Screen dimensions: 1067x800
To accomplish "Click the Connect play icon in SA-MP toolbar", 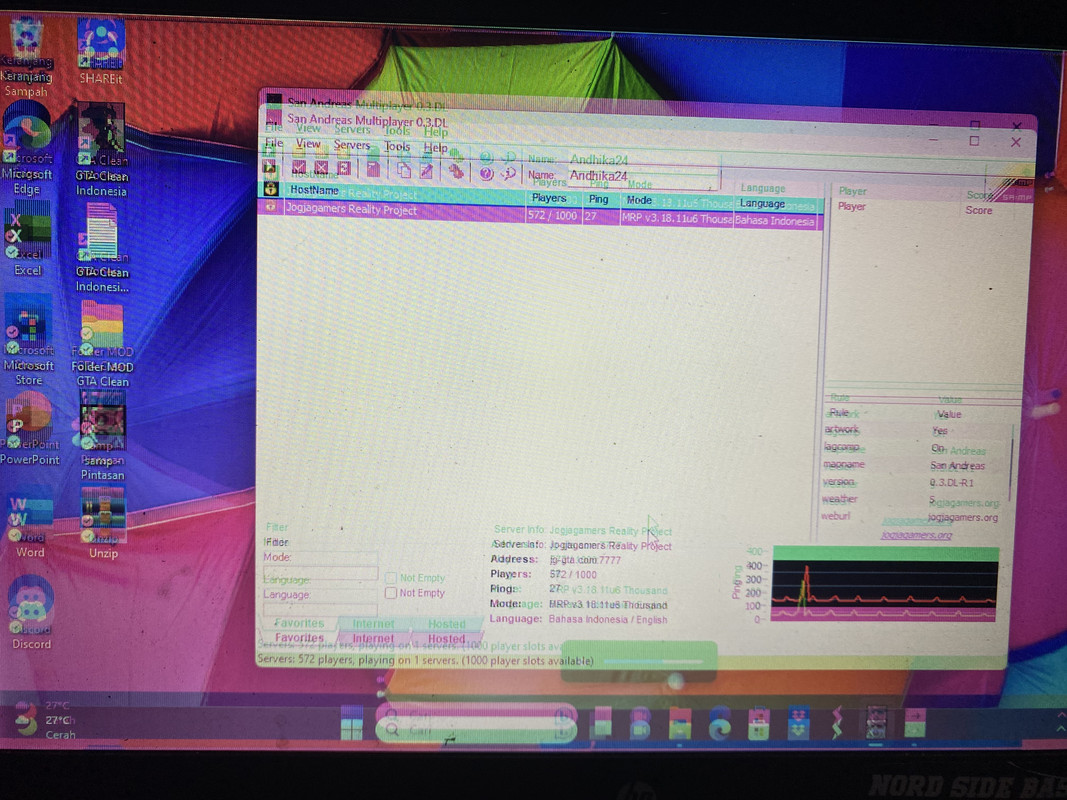I will 269,167.
